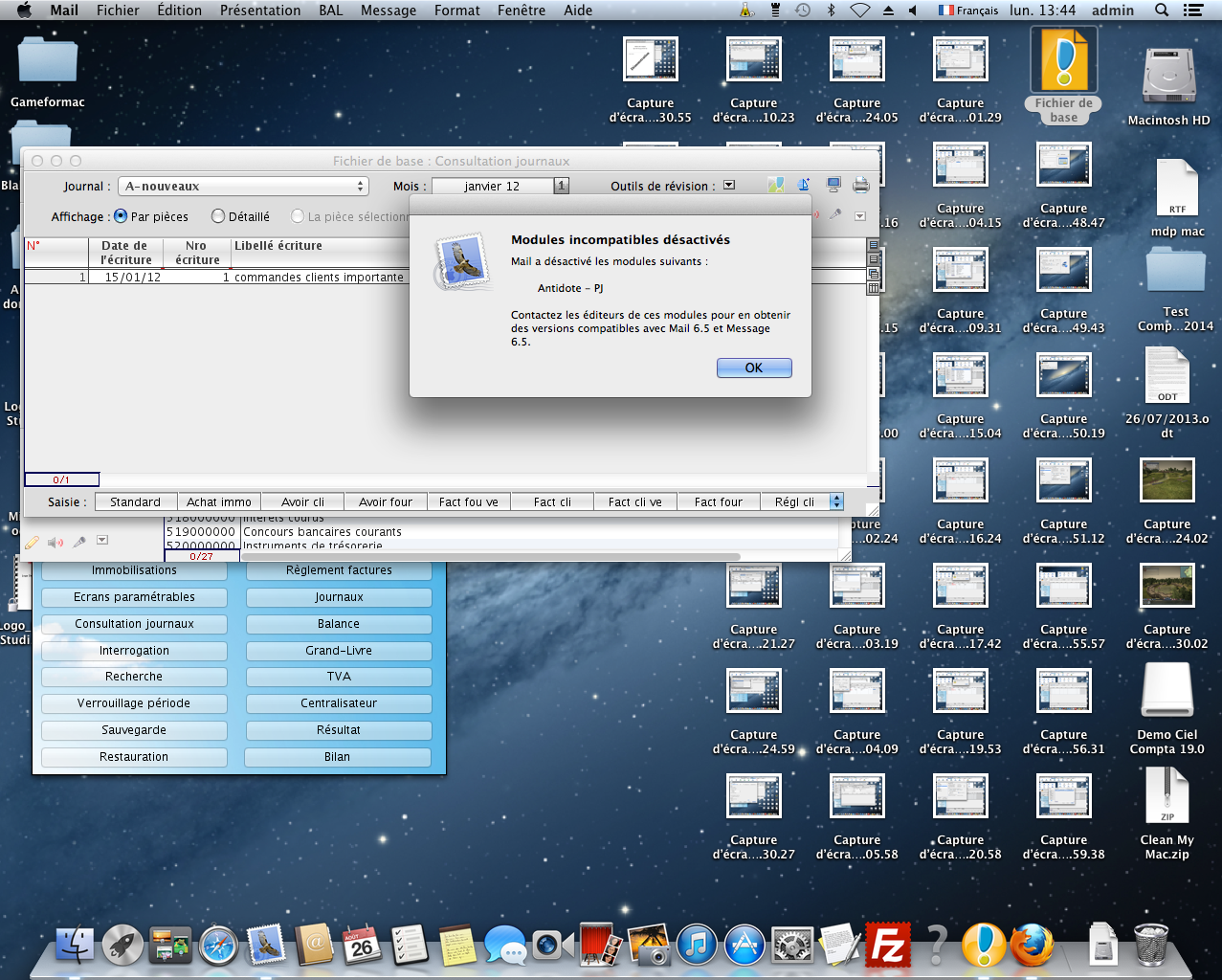Open small dropdown arrow beside the microphone icon

102,541
